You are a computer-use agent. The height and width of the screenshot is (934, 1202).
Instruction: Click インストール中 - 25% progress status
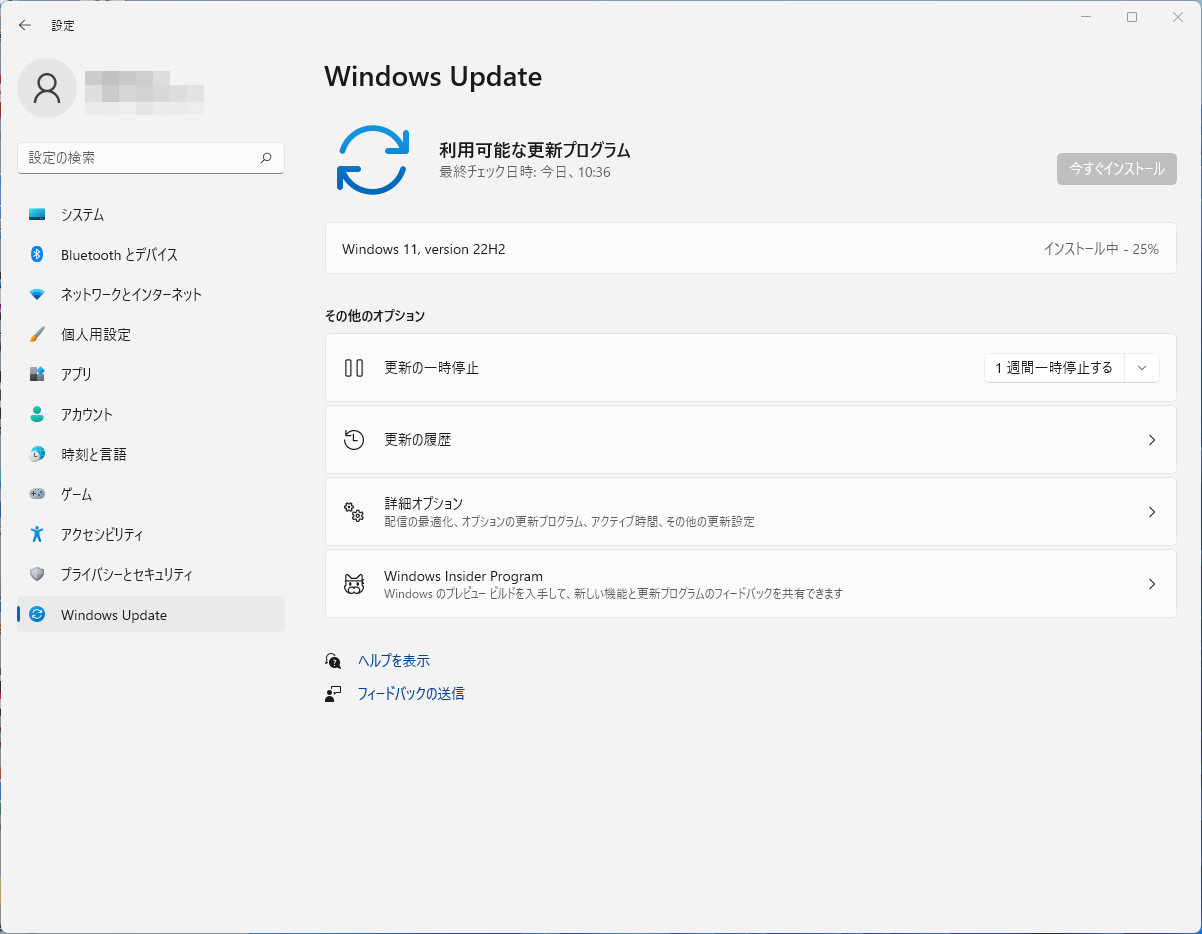pyautogui.click(x=1101, y=249)
